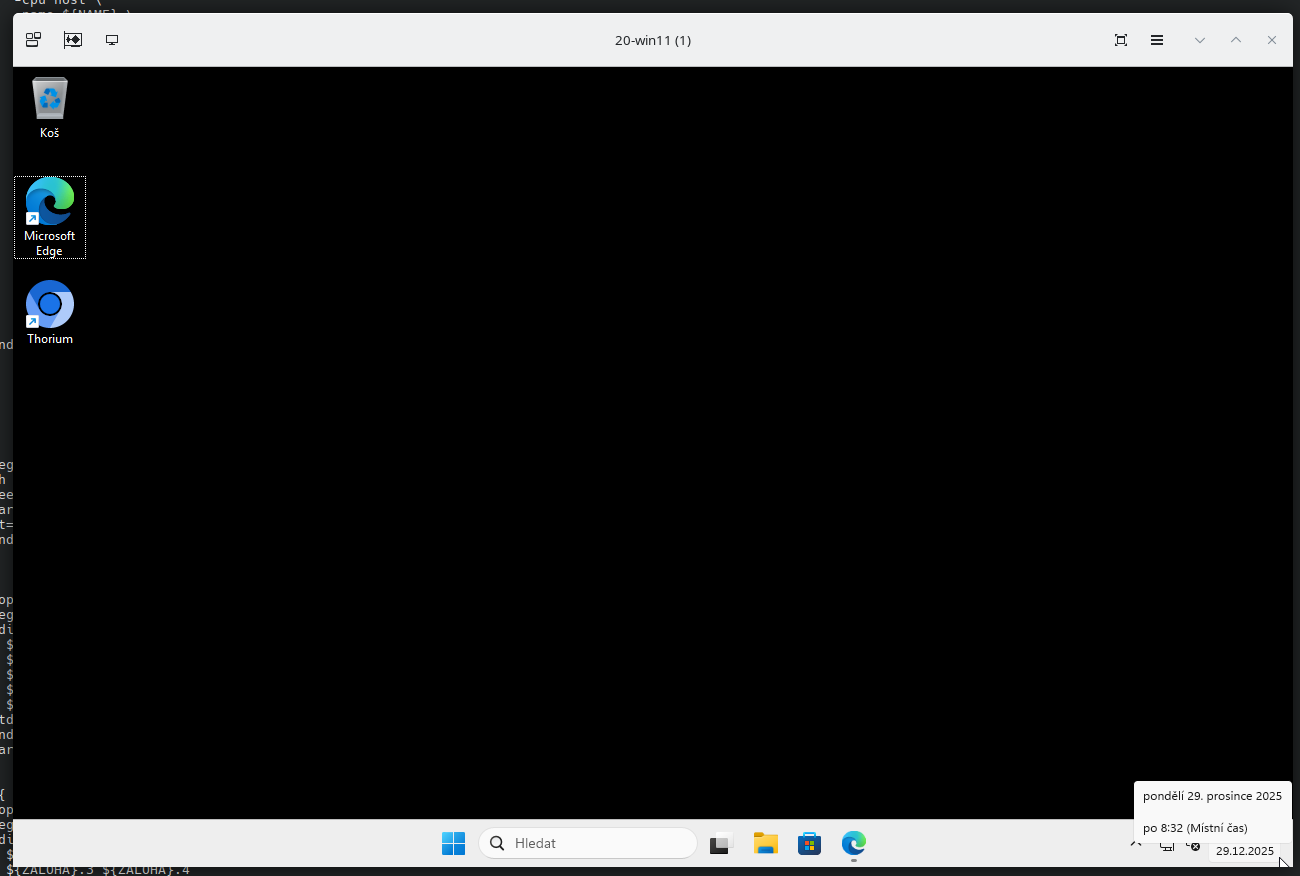Screen dimensions: 1300x876
Task: Activate the Hledat search field
Action: click(588, 843)
